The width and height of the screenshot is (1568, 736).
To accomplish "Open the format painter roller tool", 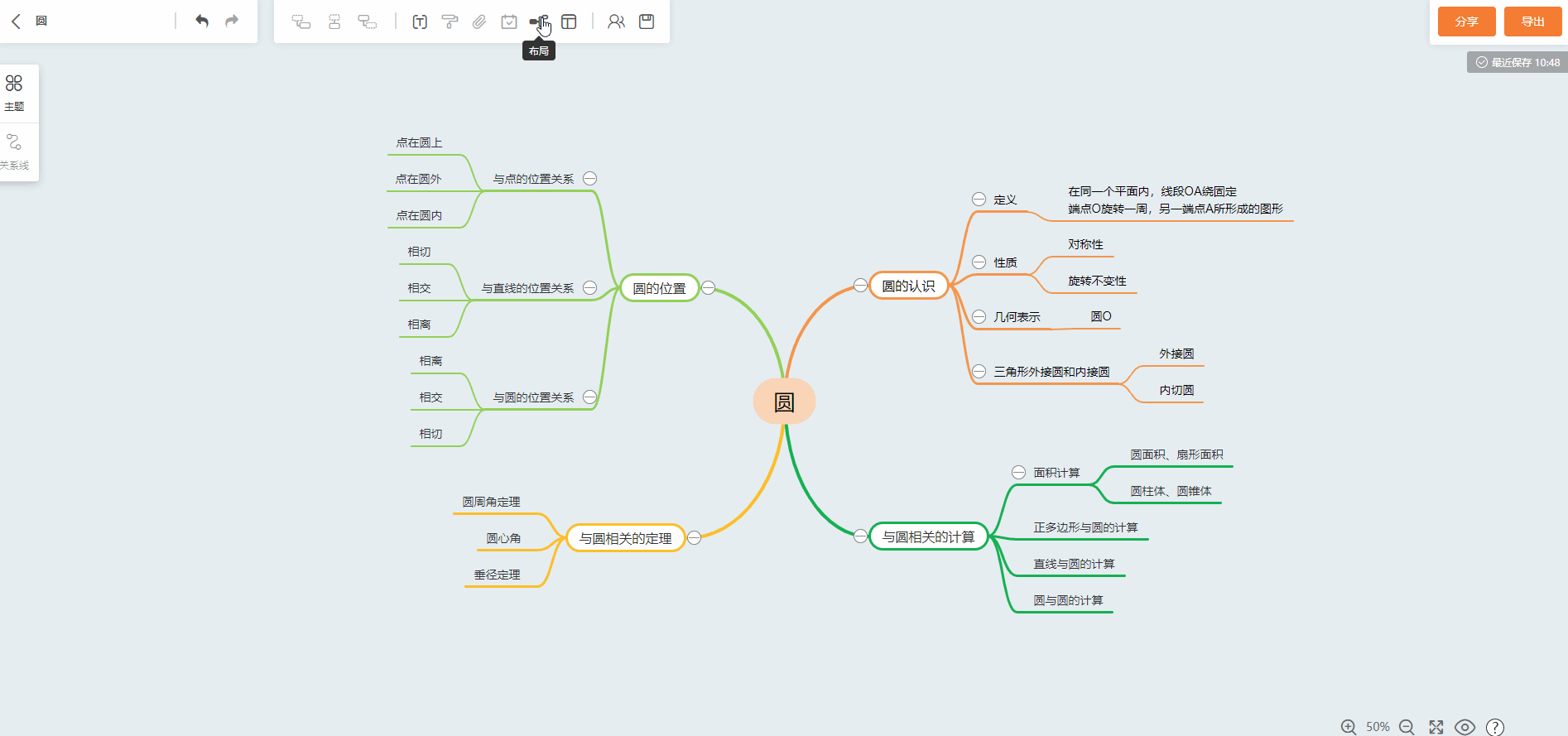I will [x=450, y=22].
